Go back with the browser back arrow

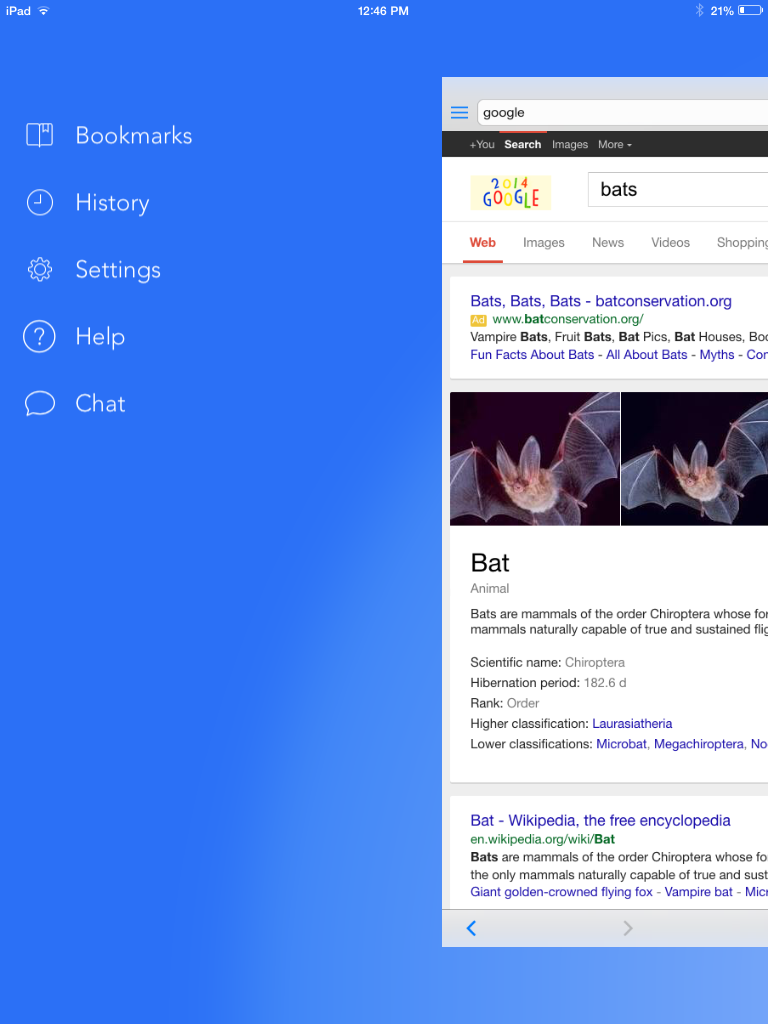click(x=471, y=928)
